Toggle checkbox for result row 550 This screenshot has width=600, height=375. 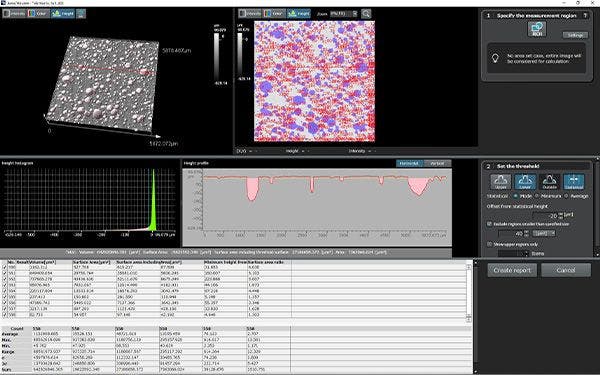pyautogui.click(x=5, y=267)
